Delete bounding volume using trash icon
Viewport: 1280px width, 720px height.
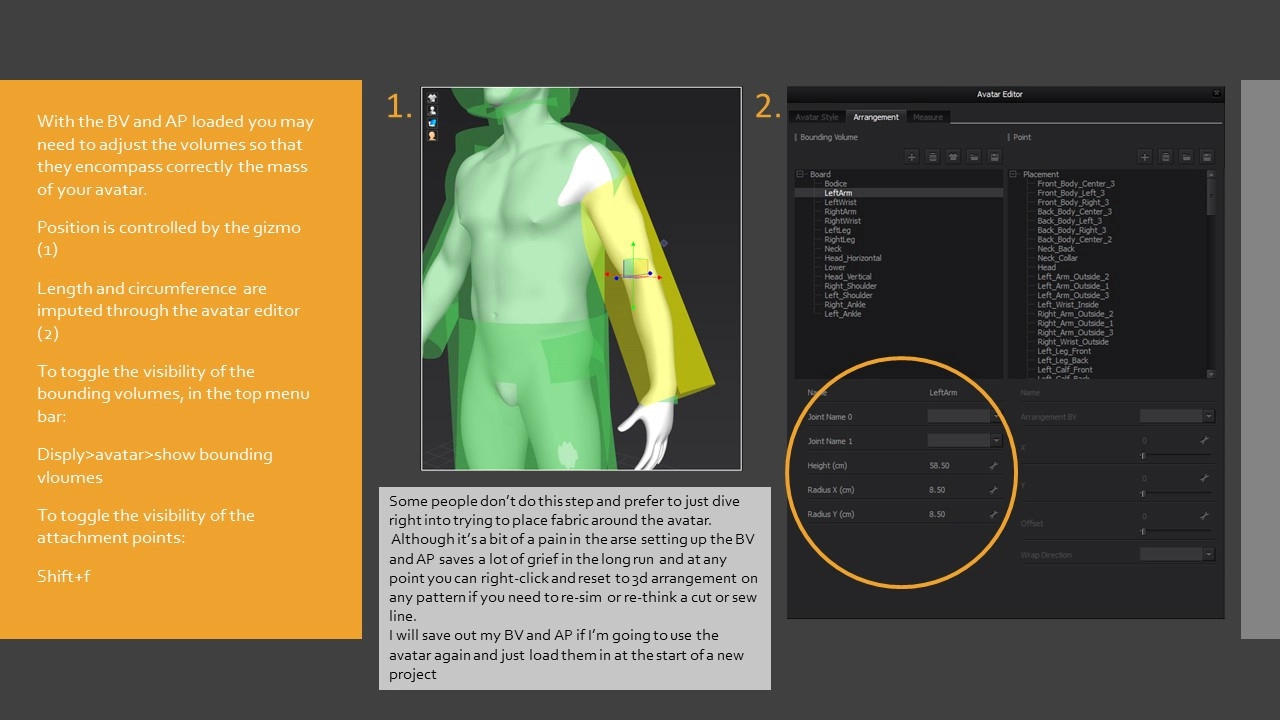932,157
